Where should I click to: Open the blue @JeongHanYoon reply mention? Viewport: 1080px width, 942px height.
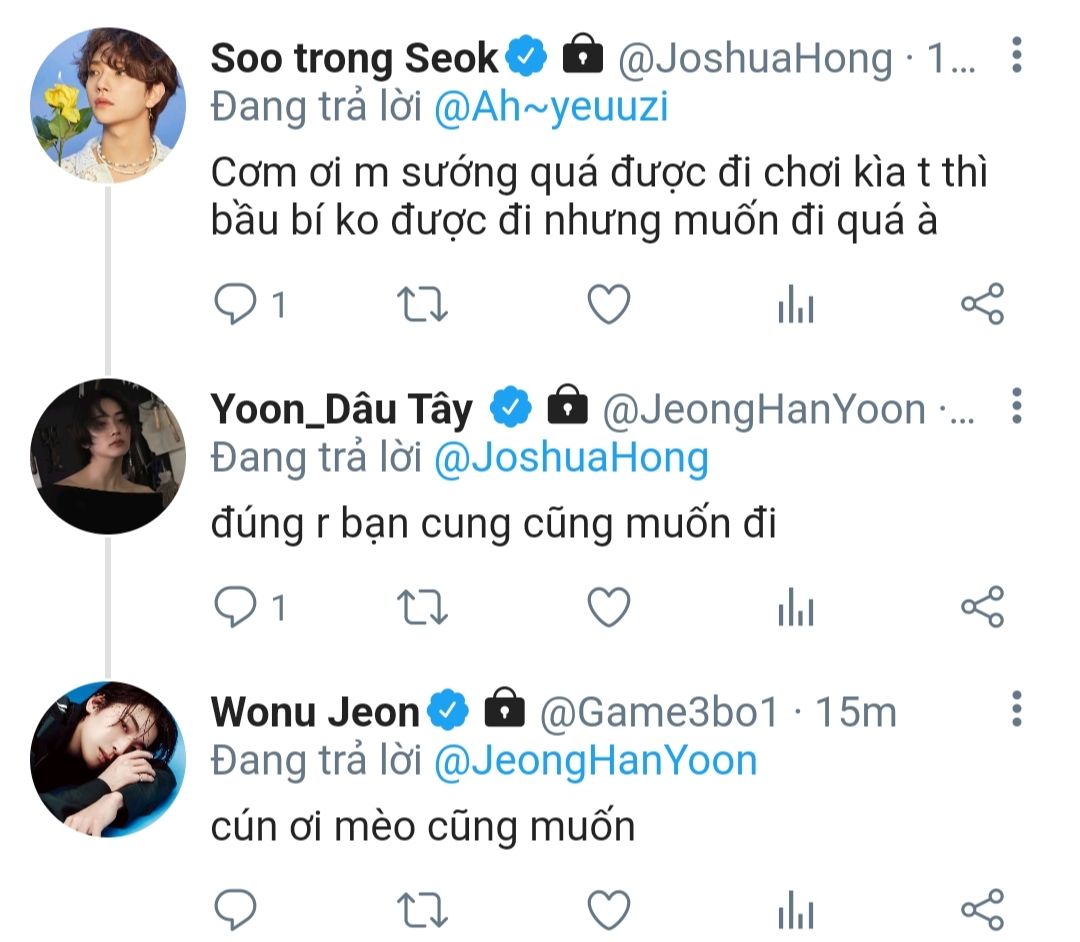point(596,761)
